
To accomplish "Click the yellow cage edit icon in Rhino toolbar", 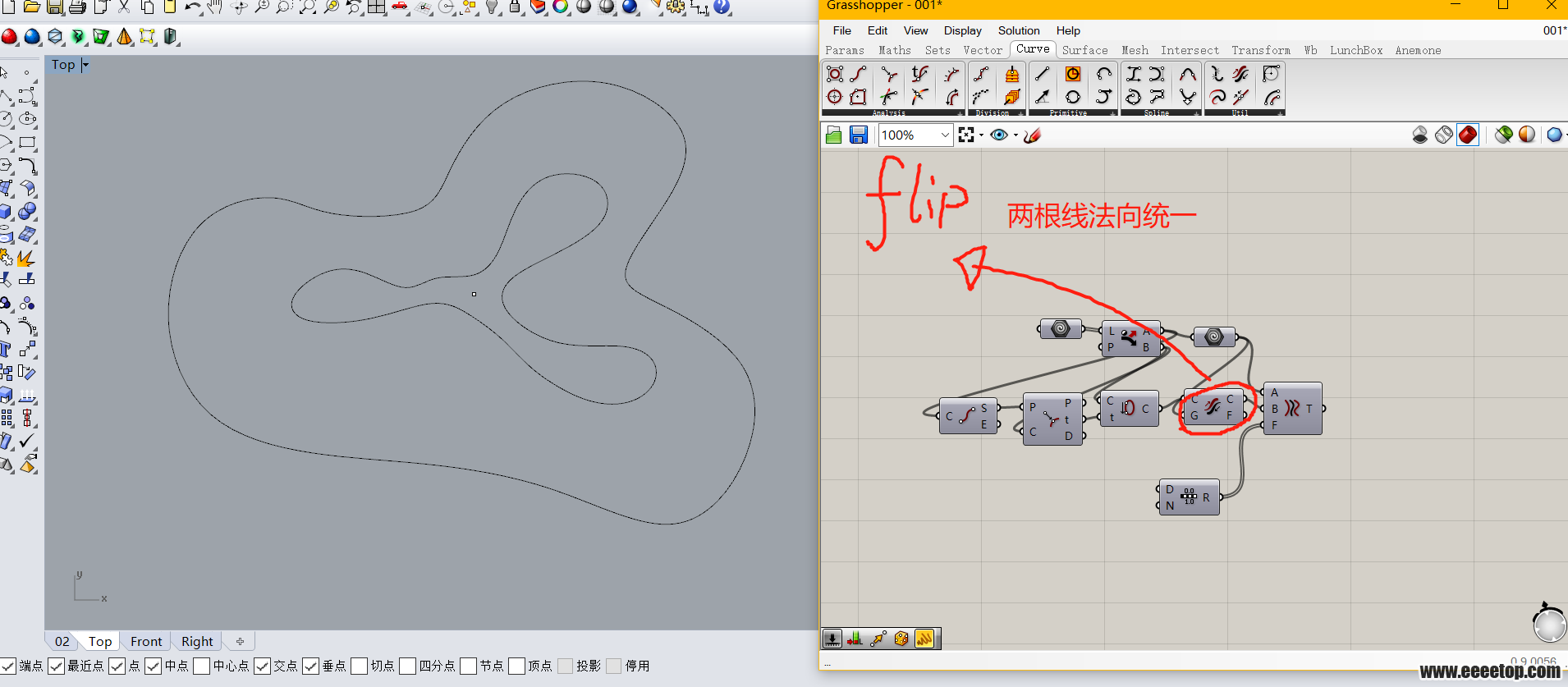I will [x=147, y=36].
